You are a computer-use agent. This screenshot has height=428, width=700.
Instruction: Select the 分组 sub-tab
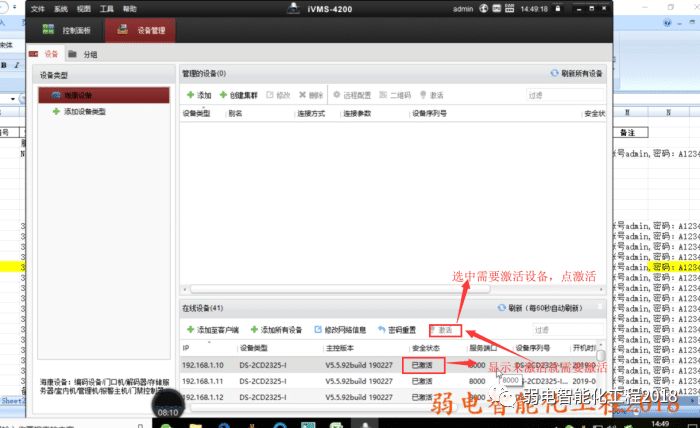click(83, 54)
